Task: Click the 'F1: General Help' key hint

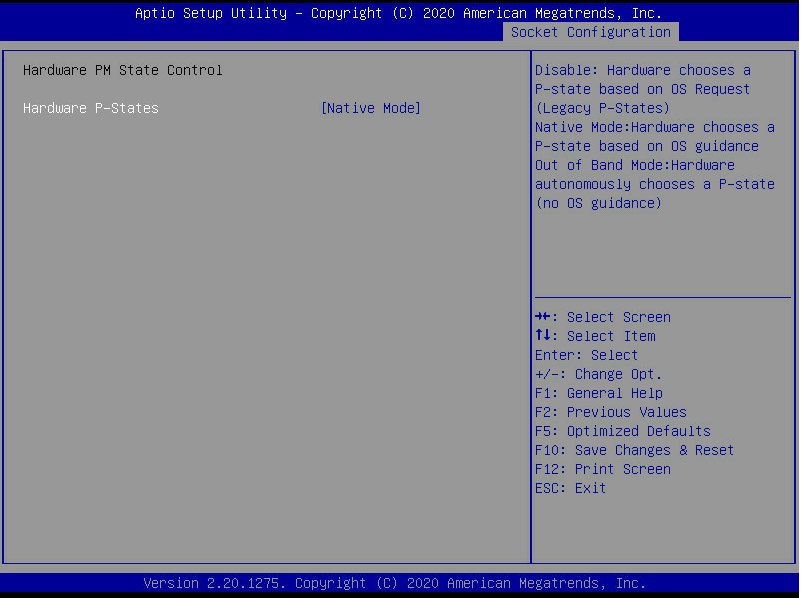Action: click(x=599, y=393)
